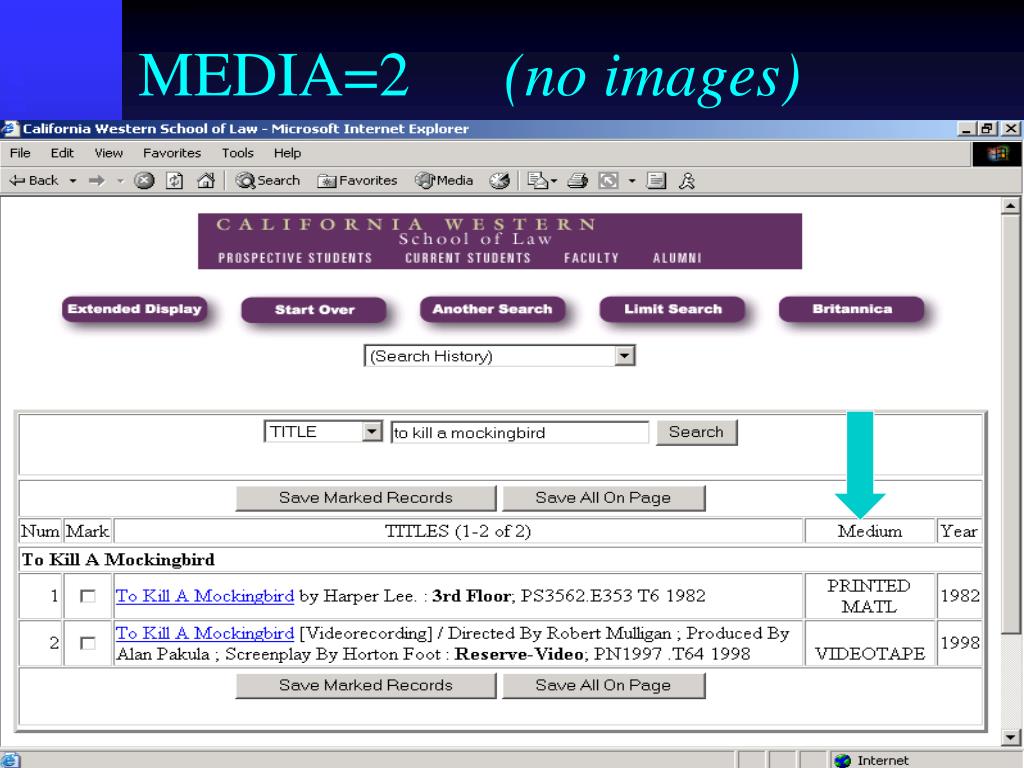Image resolution: width=1024 pixels, height=768 pixels.
Task: Open the browser Search pane
Action: tap(268, 180)
